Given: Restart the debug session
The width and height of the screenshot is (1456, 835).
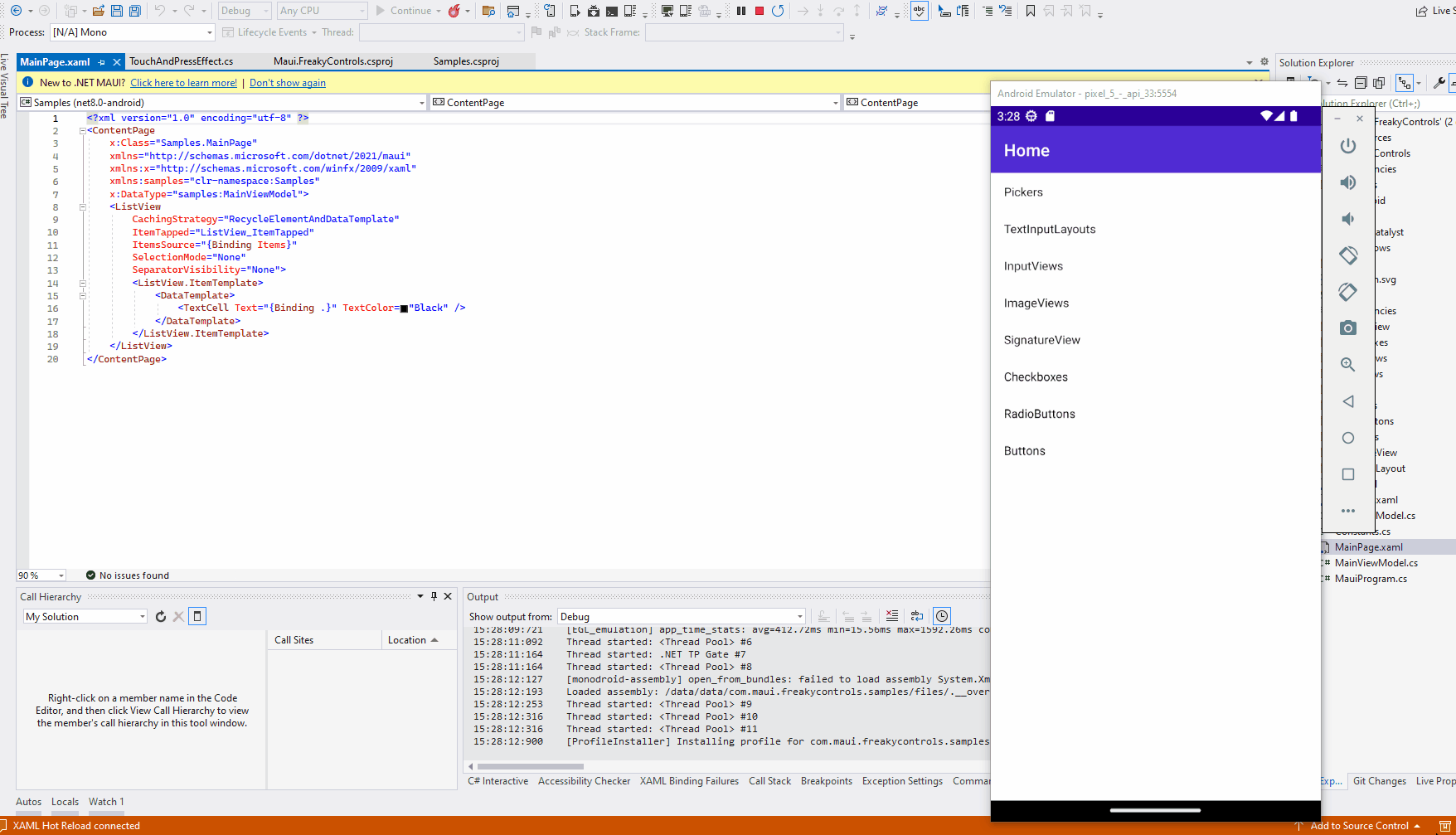Looking at the screenshot, I should point(777,11).
